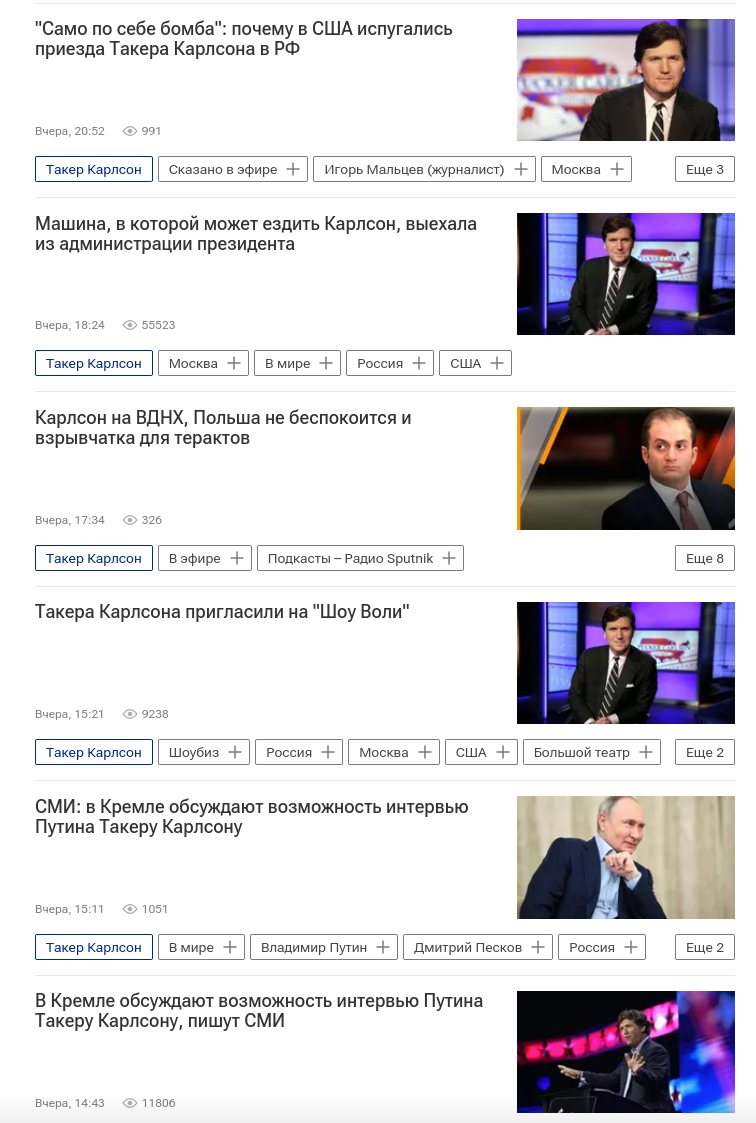Toggle 'Такер Карлсон' tag under ВДНХ podcast article
This screenshot has width=756, height=1123.
click(94, 559)
